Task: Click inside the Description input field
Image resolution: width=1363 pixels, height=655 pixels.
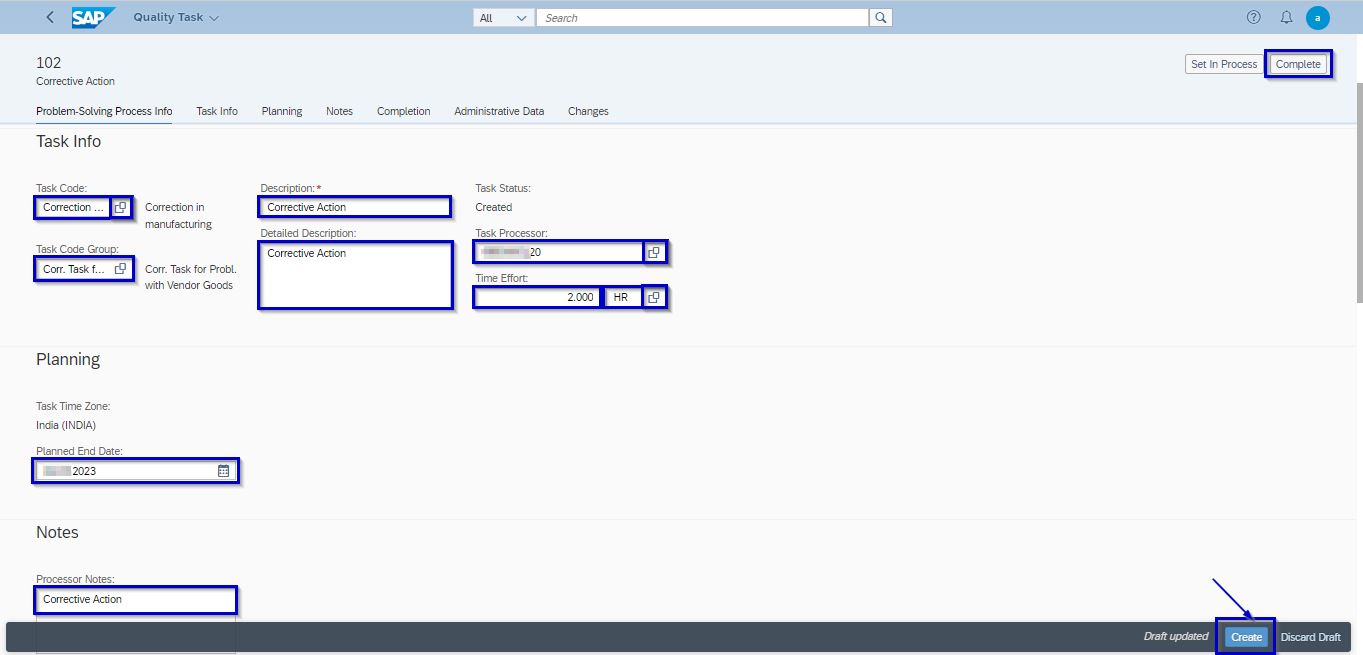Action: click(355, 207)
